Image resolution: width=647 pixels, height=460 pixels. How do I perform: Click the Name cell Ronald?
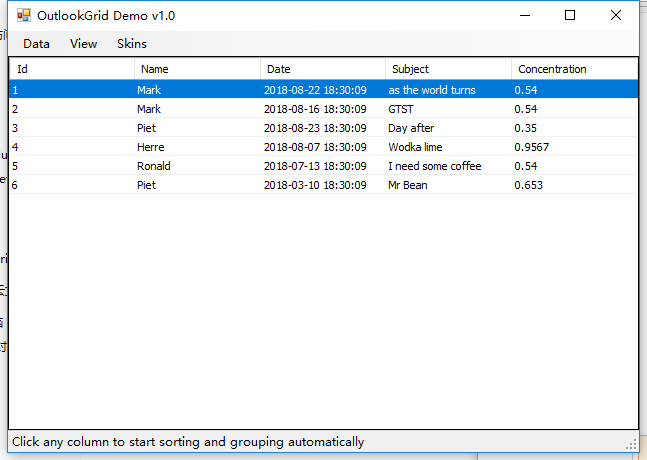[x=197, y=165]
